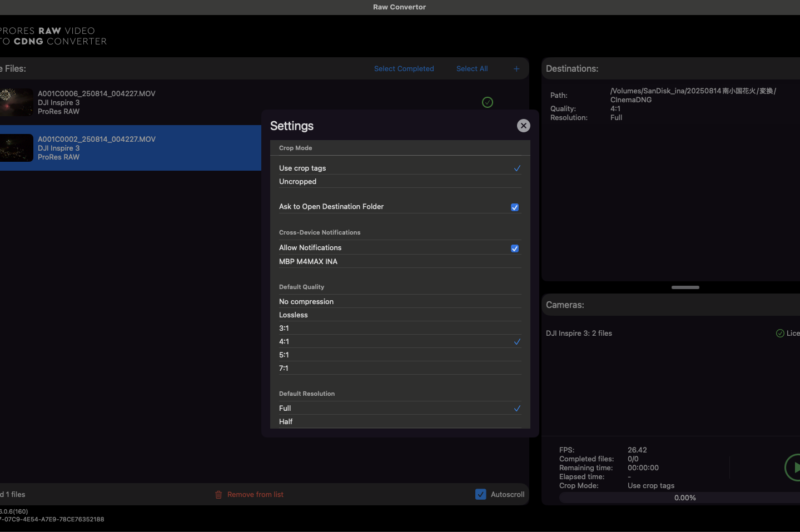Screen dimensions: 800x532
Task: Click Select All link
Action: pyautogui.click(x=471, y=68)
